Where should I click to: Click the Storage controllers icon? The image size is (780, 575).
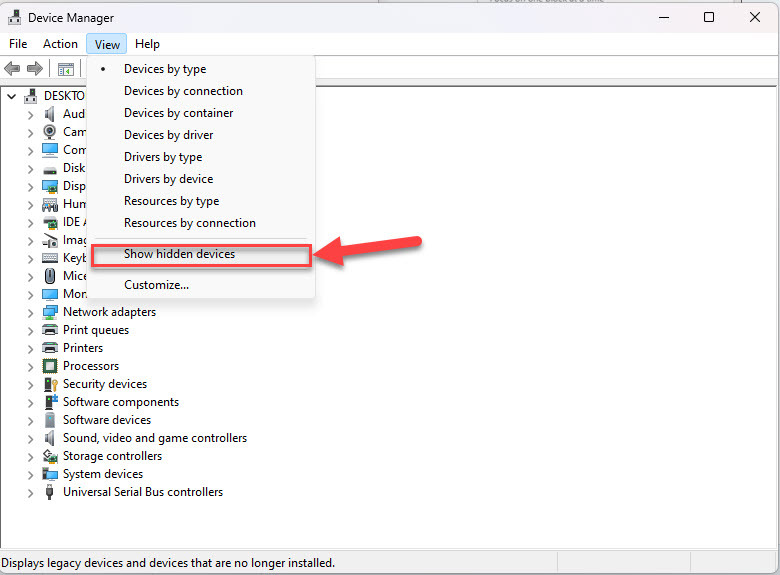point(50,456)
